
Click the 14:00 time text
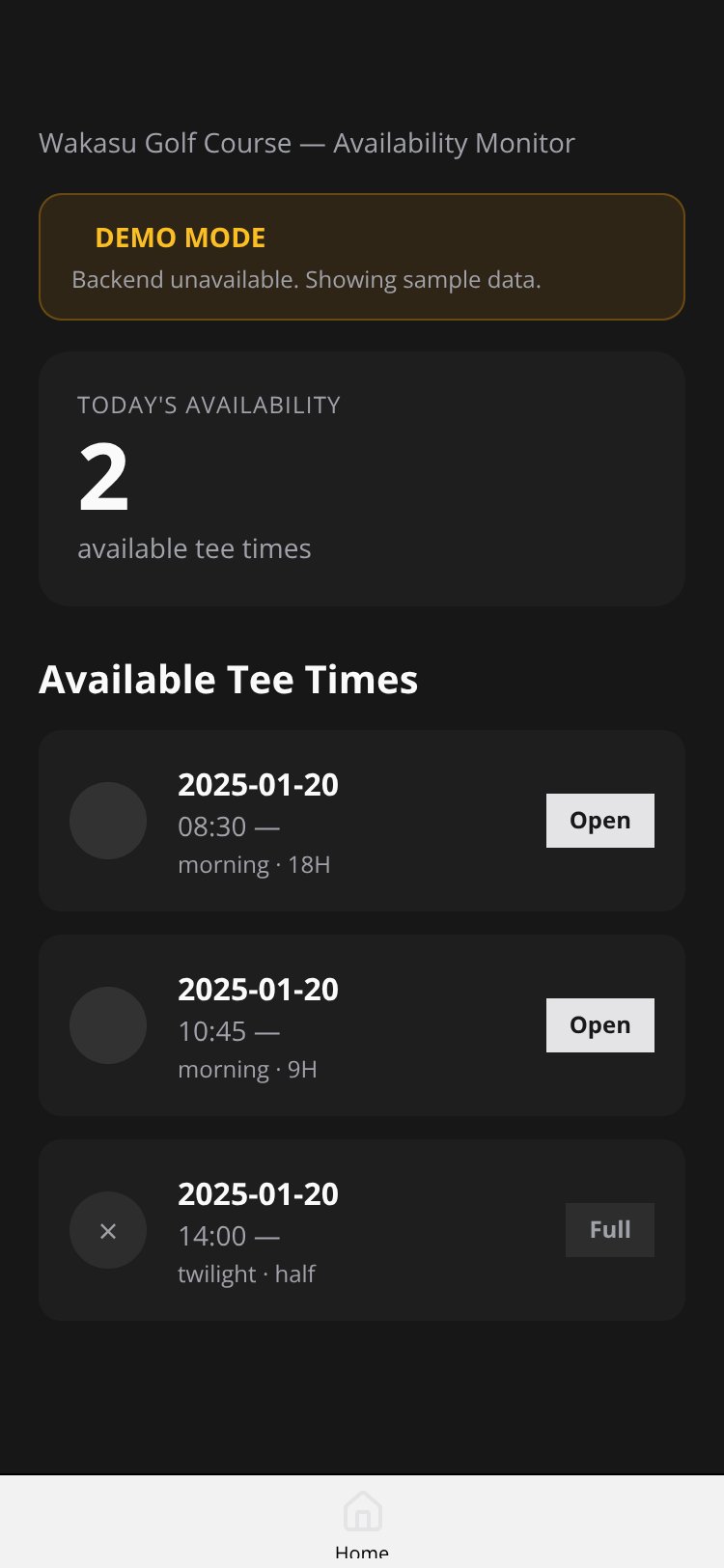coord(212,1236)
